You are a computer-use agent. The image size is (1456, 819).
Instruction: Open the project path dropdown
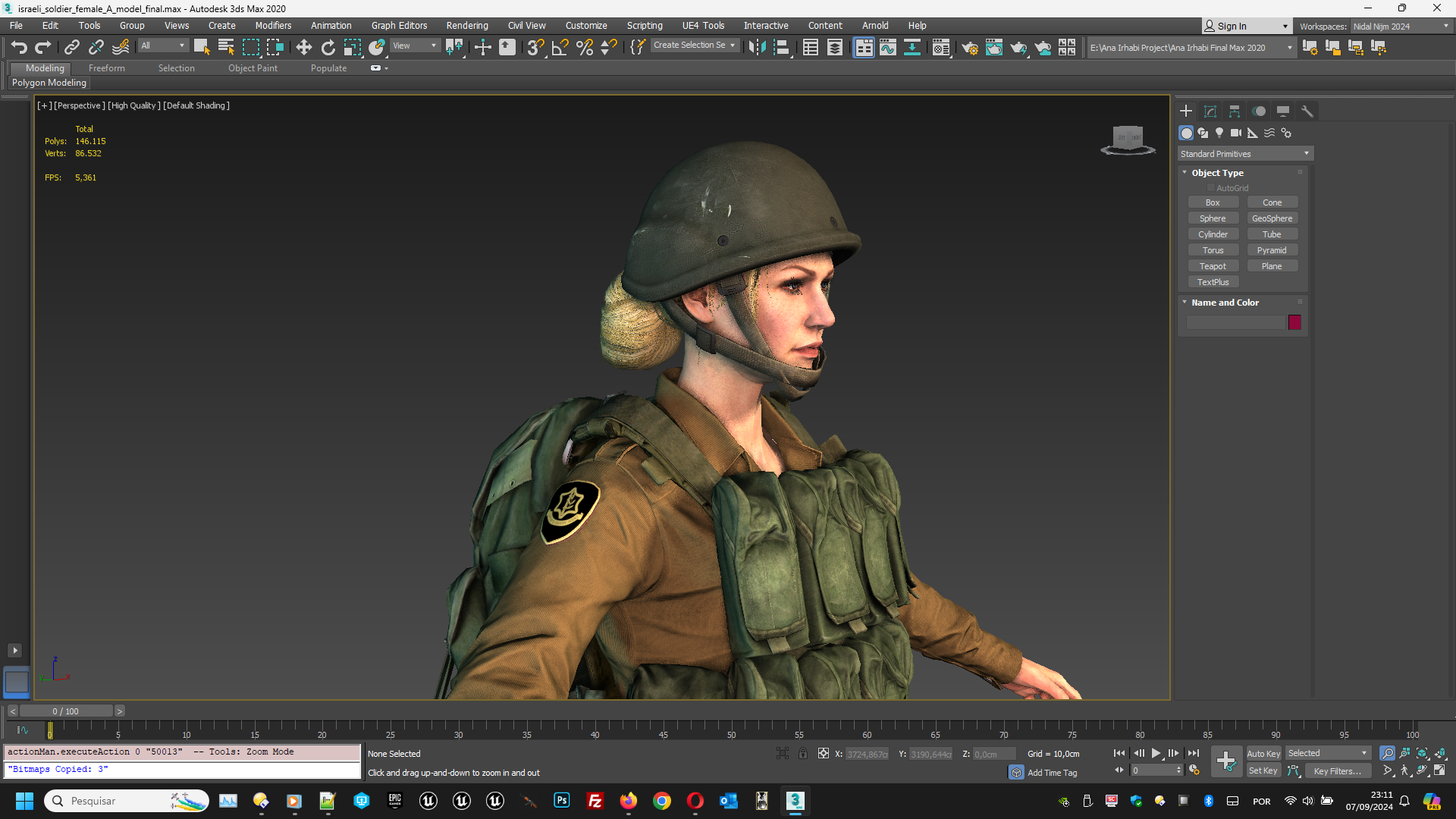tap(1191, 48)
